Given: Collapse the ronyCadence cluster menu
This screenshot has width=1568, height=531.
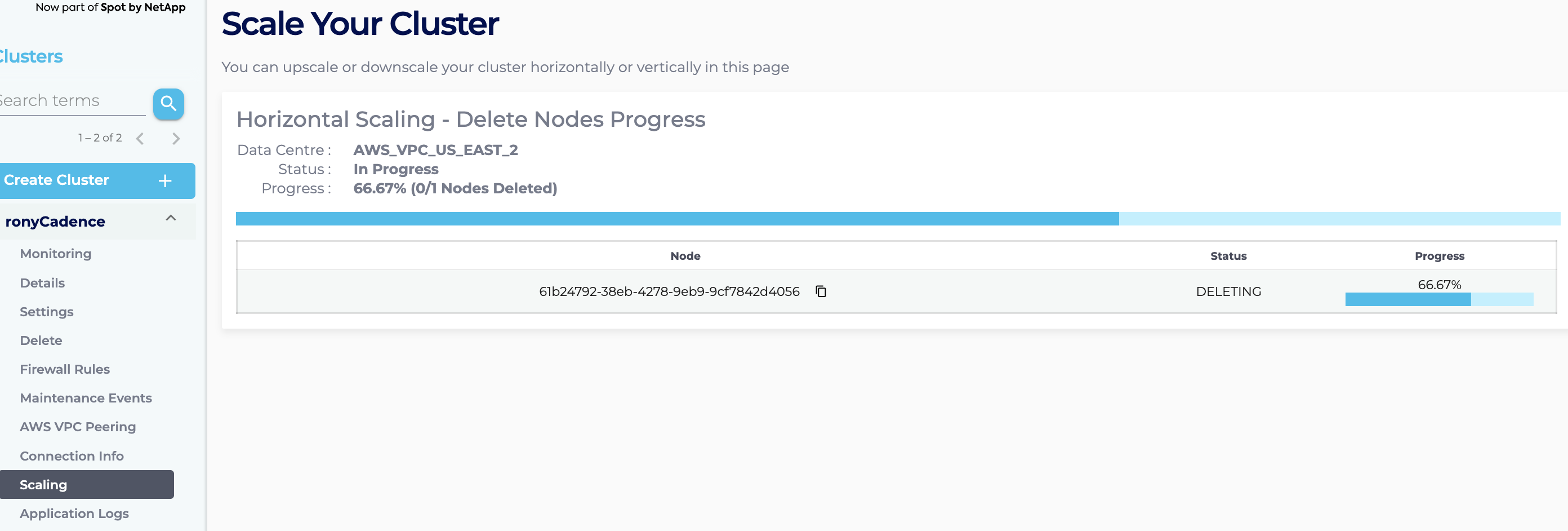Looking at the screenshot, I should pos(171,219).
